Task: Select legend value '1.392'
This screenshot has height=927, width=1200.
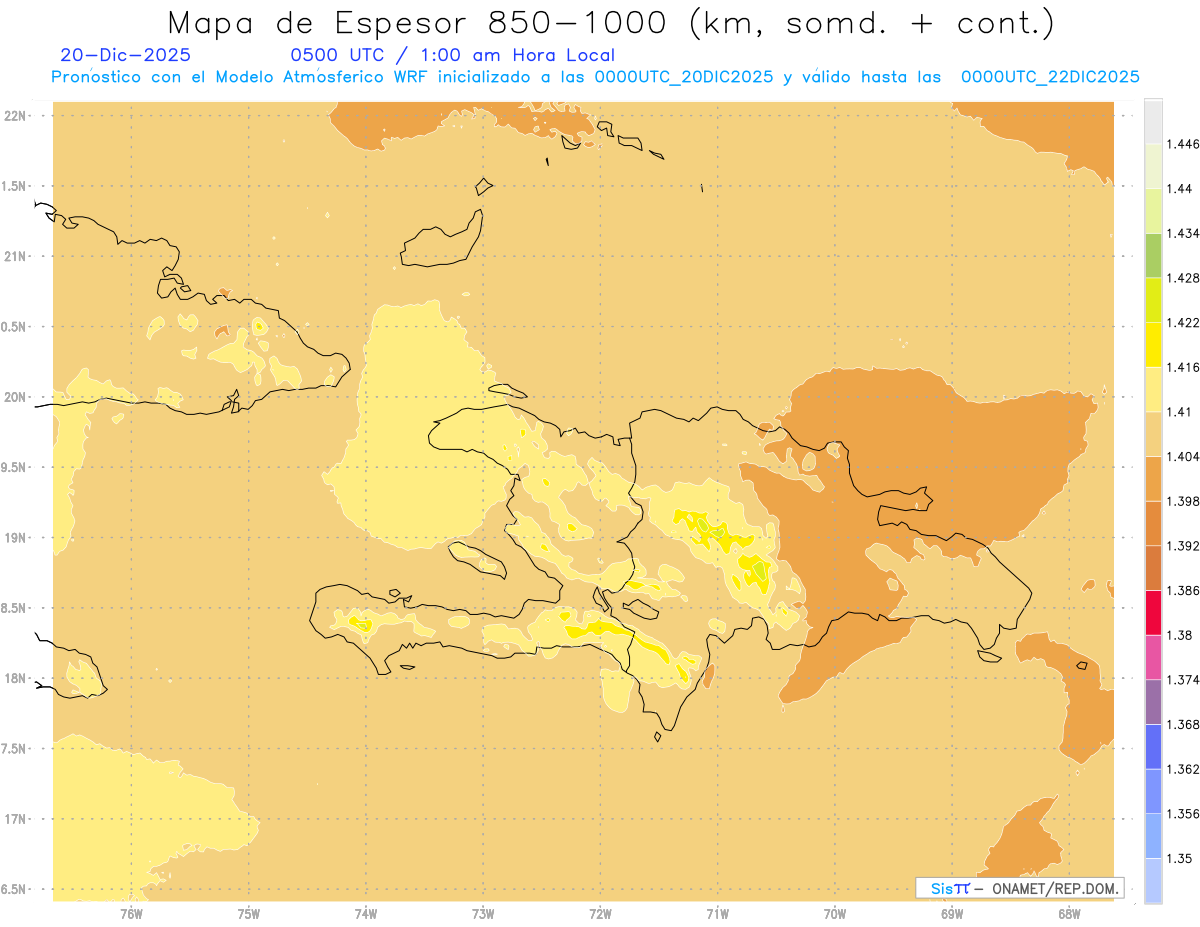Action: click(1183, 546)
